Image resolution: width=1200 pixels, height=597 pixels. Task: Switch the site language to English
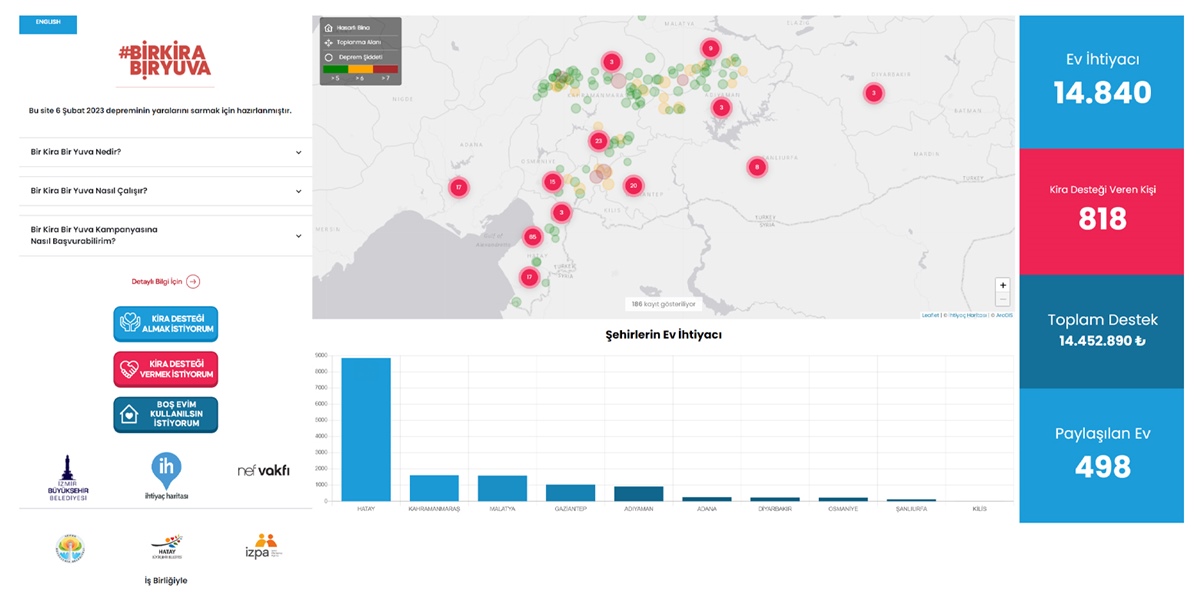click(47, 22)
